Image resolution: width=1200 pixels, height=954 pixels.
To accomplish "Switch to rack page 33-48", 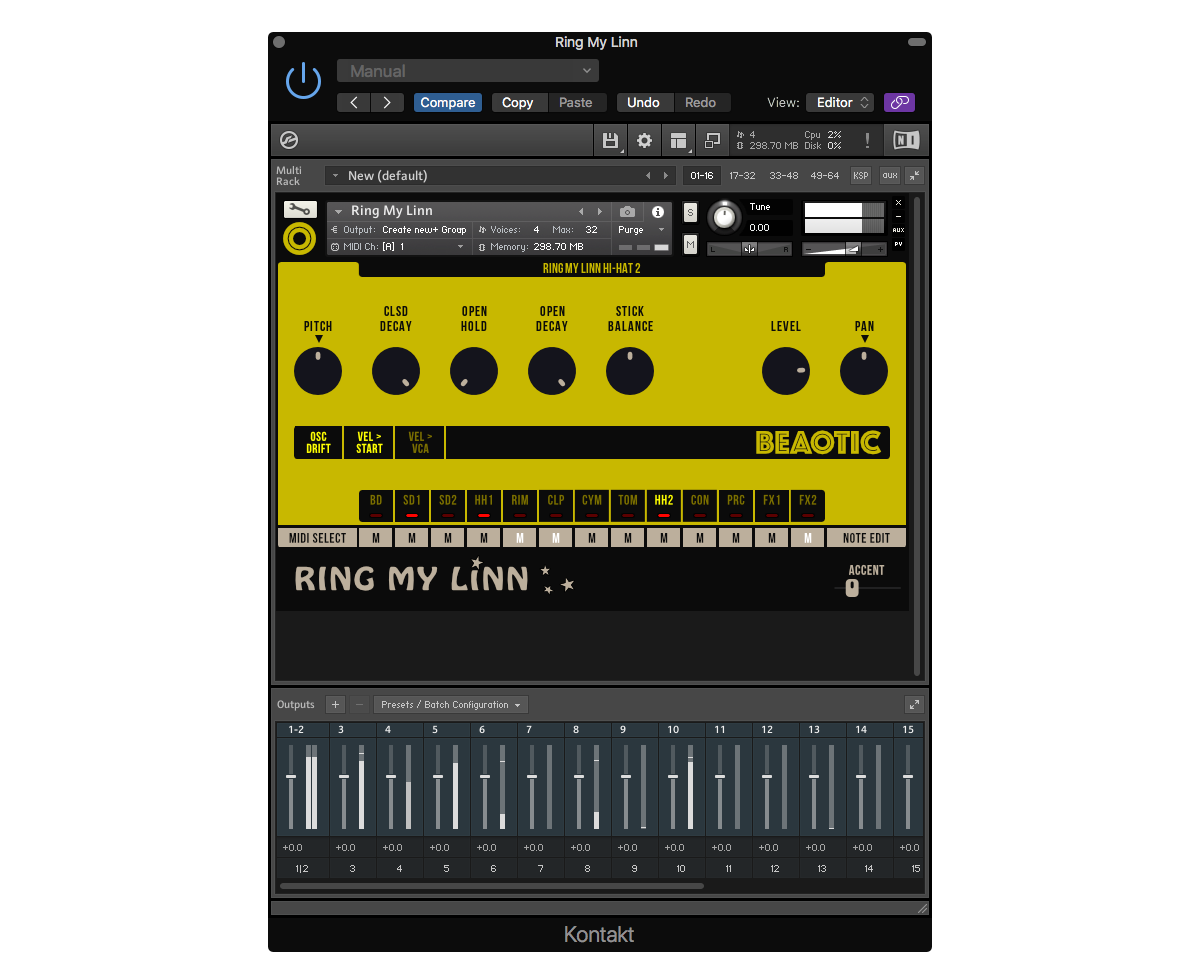I will 784,176.
